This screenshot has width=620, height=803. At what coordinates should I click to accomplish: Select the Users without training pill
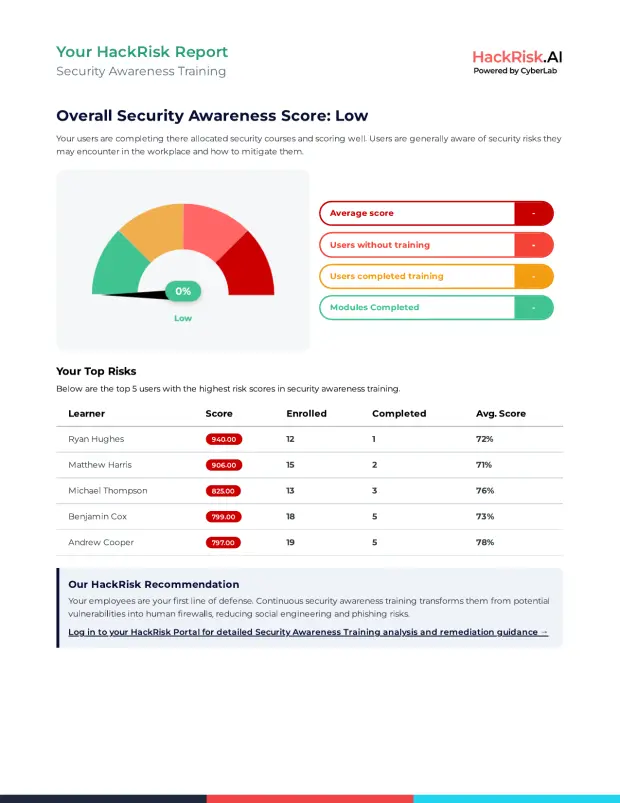click(436, 245)
